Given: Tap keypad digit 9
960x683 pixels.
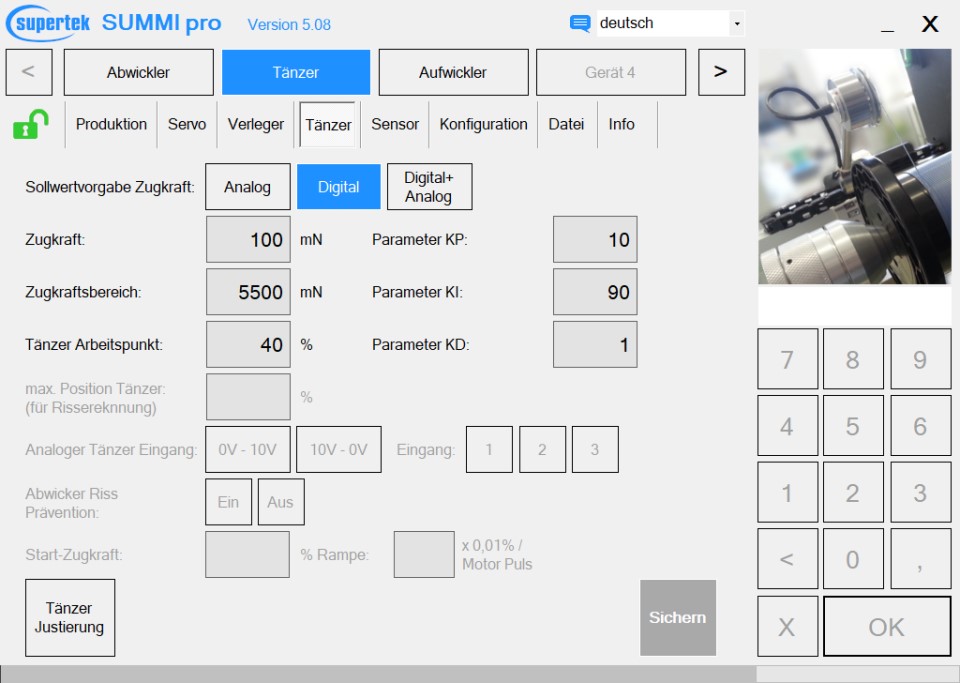Looking at the screenshot, I should pyautogui.click(x=920, y=359).
